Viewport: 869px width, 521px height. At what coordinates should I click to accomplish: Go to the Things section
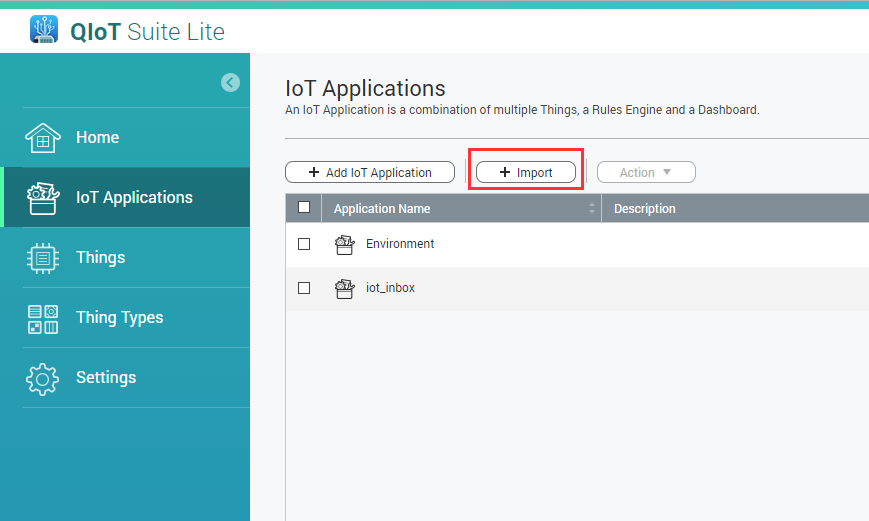pos(125,257)
